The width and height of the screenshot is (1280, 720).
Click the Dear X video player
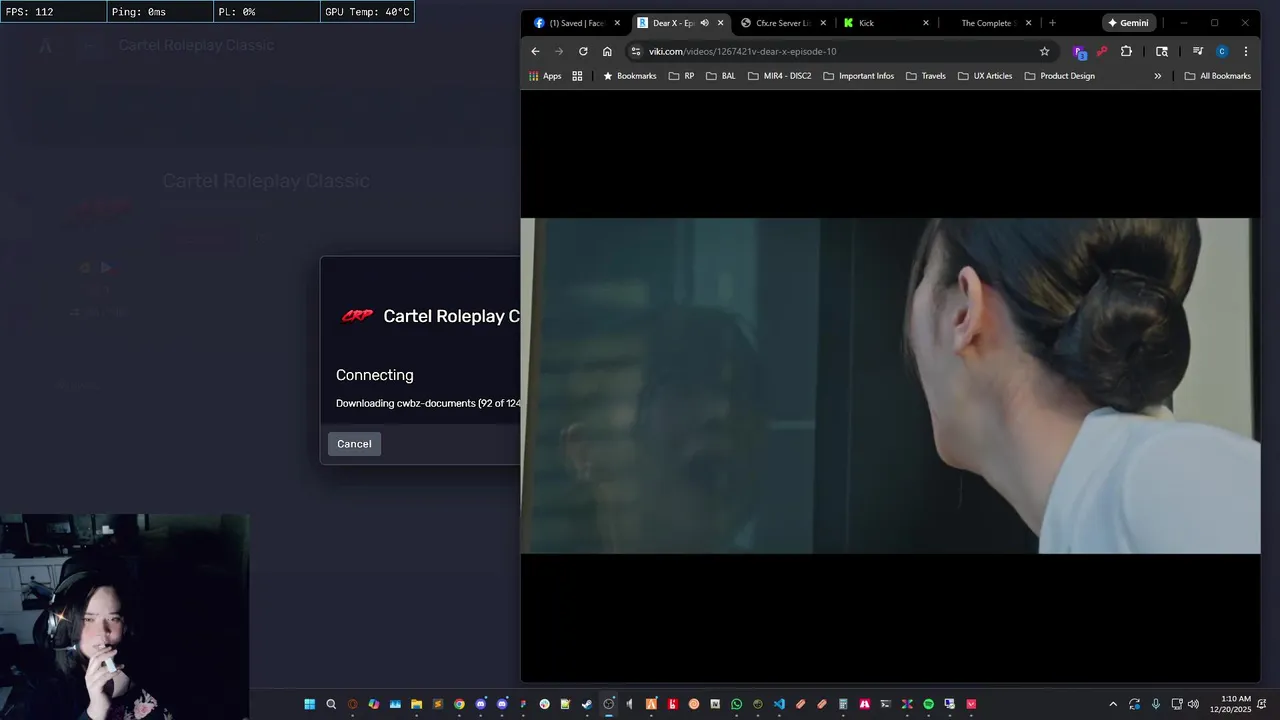point(890,385)
